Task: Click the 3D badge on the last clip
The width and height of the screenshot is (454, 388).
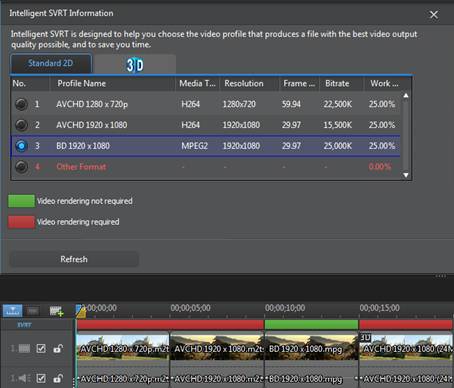Action: [x=365, y=338]
